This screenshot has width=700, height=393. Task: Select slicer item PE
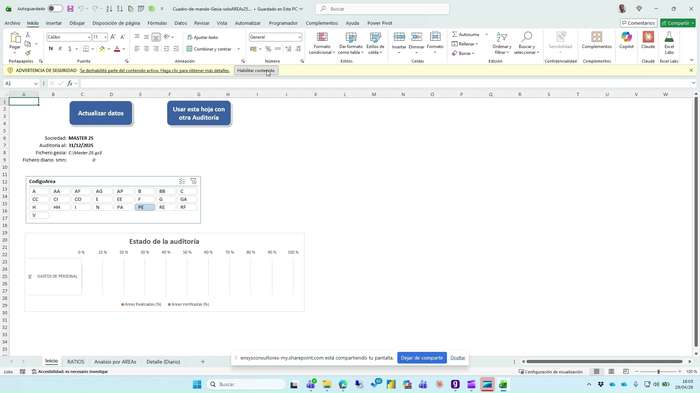point(145,207)
